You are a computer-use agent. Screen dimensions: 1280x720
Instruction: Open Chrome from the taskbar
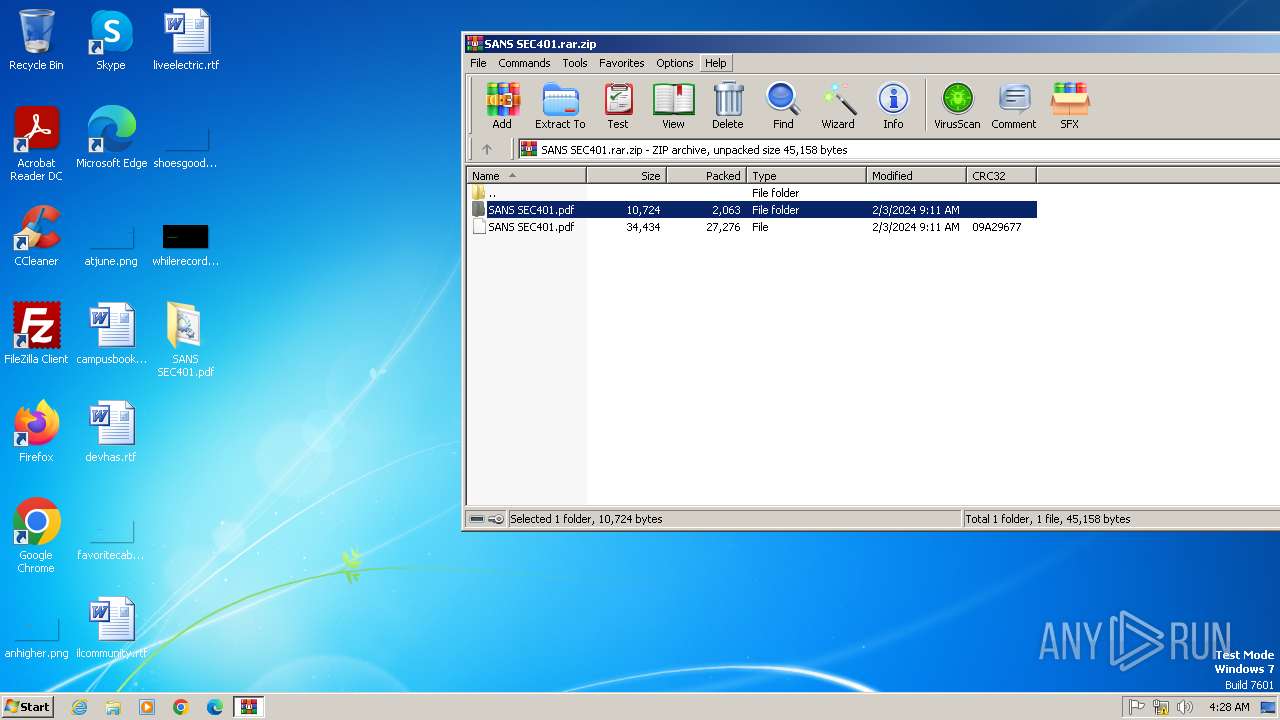tap(181, 707)
